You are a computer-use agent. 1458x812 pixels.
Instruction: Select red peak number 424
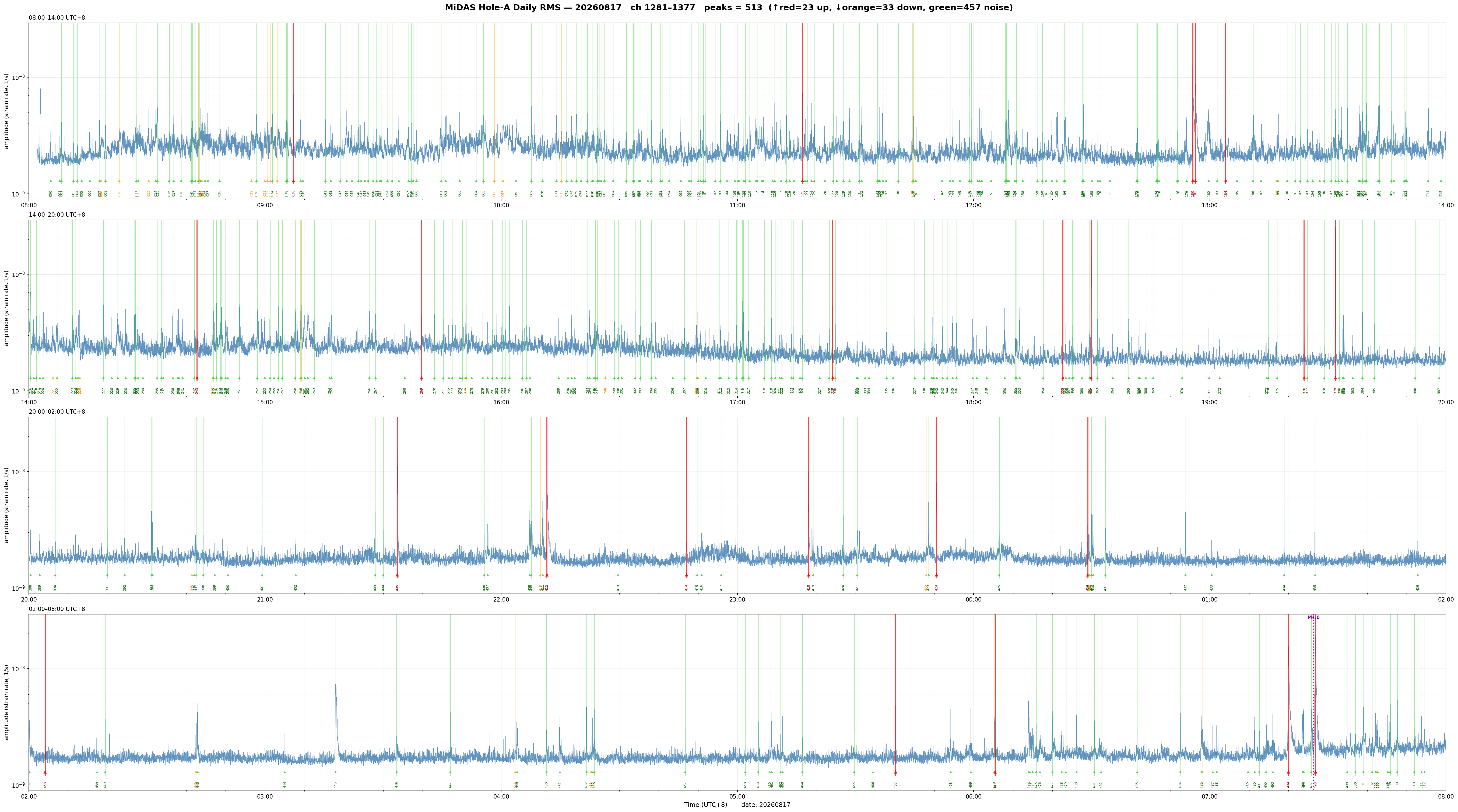tap(937, 588)
